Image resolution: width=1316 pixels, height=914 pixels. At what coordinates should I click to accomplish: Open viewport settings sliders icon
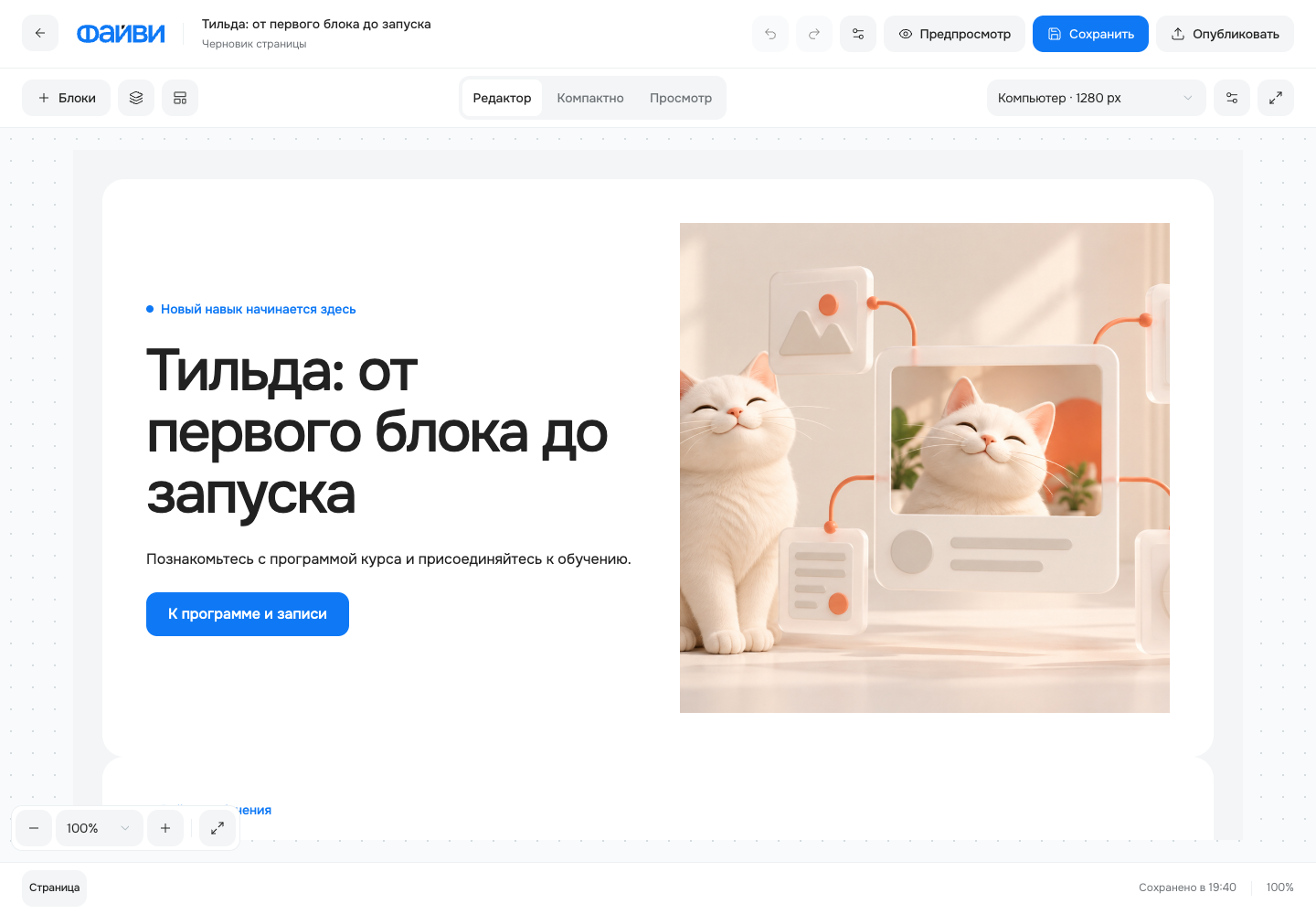[x=1232, y=98]
